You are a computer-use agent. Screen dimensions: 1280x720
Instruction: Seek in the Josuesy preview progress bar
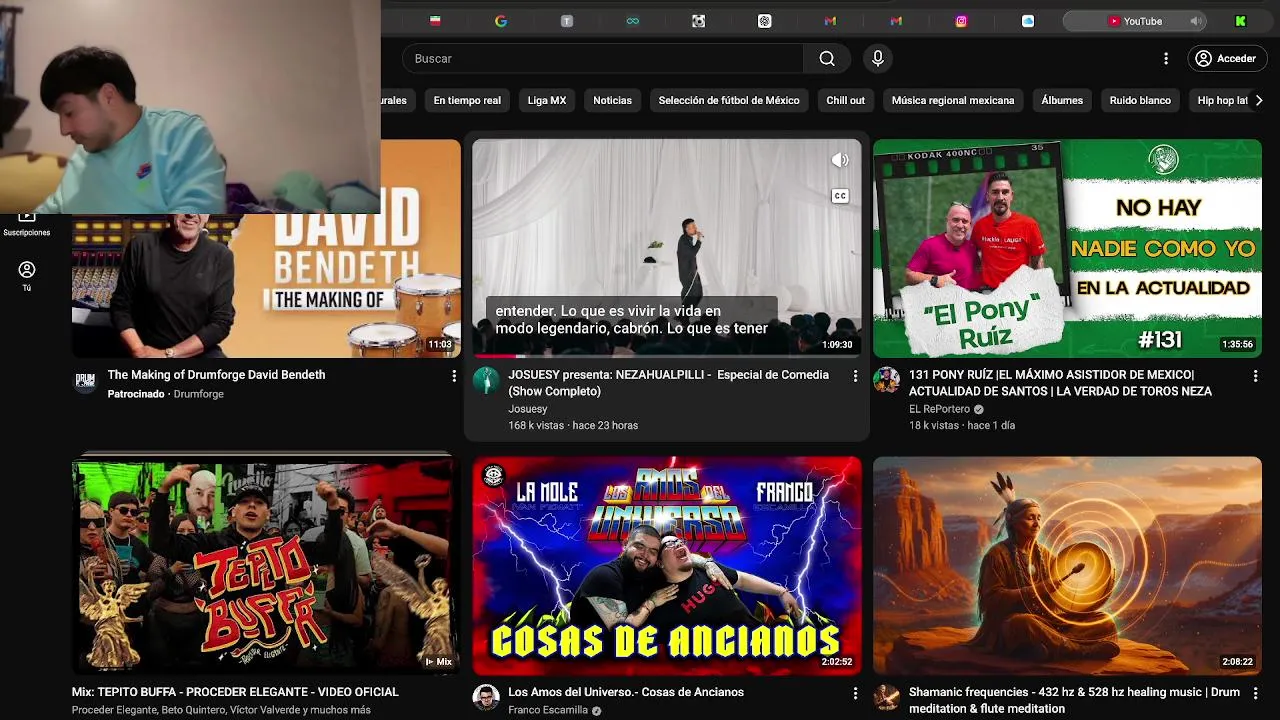coord(667,355)
